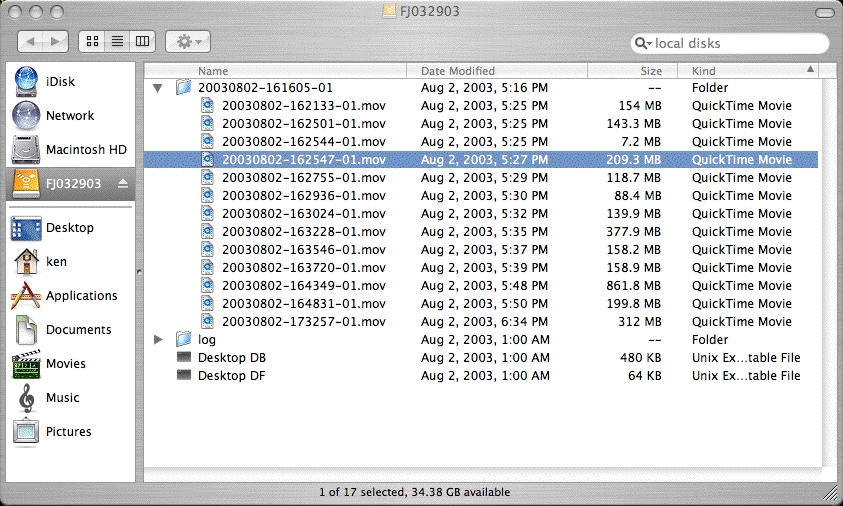843x506 pixels.
Task: Eject the FJ032903 volume
Action: [x=123, y=184]
